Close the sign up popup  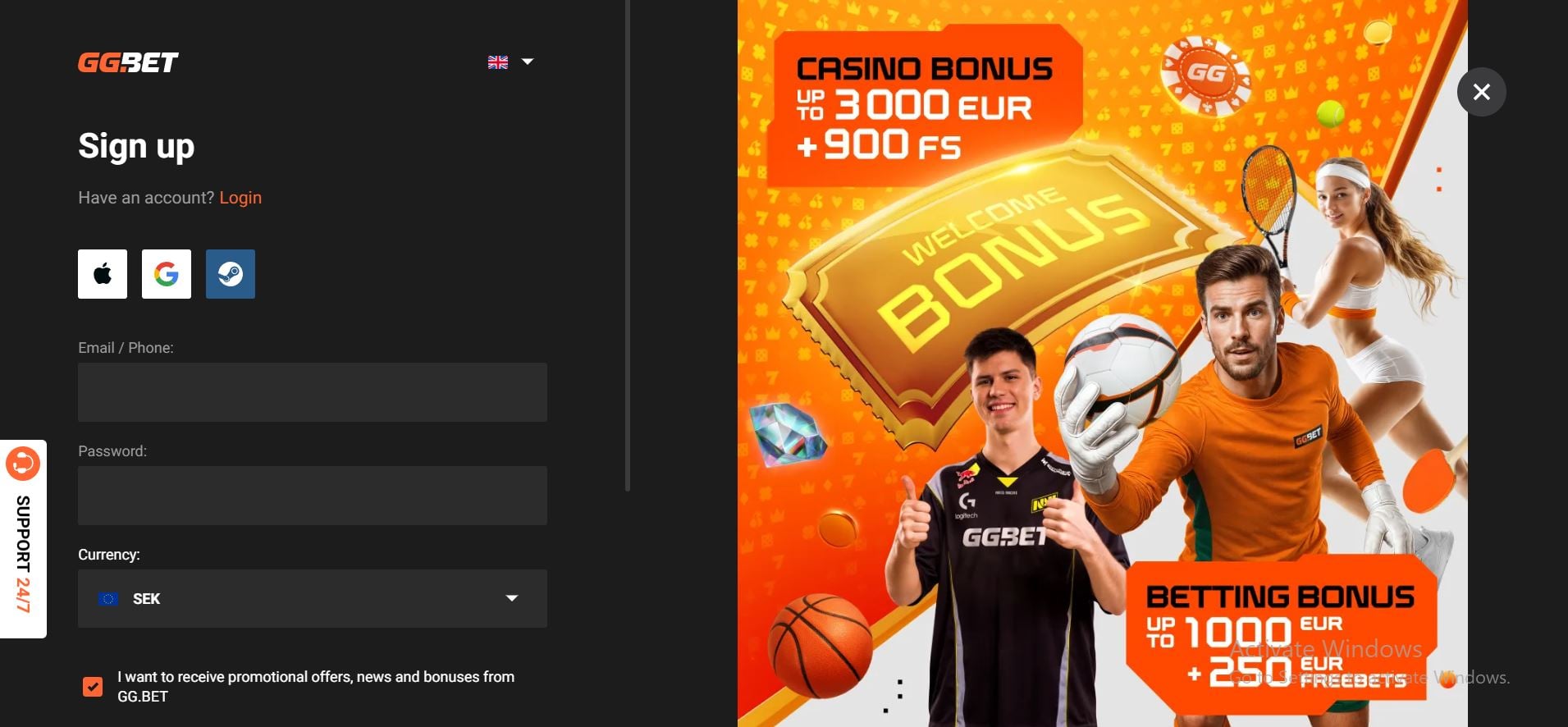1481,92
